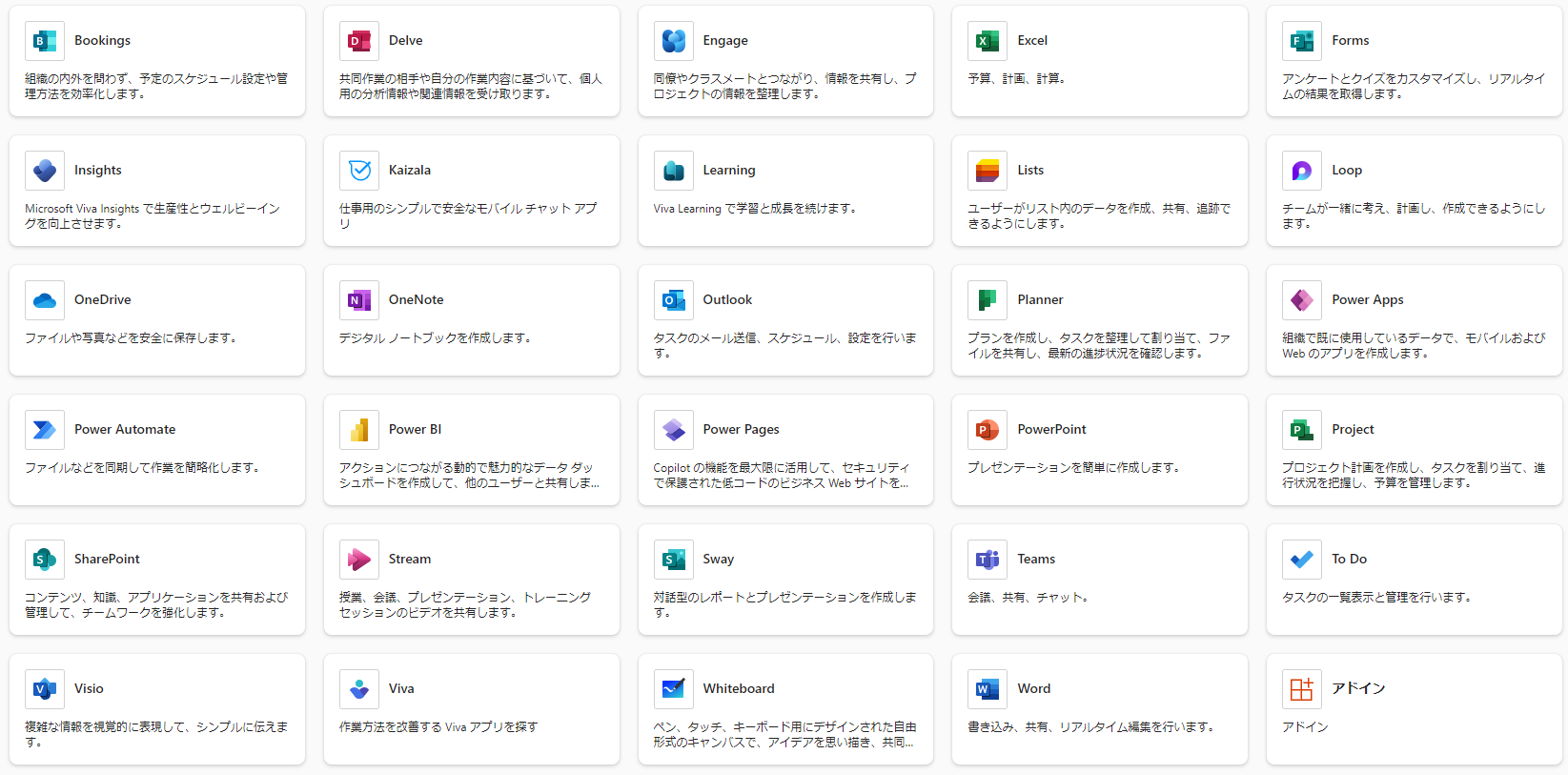Select the Visio description text

point(156,734)
